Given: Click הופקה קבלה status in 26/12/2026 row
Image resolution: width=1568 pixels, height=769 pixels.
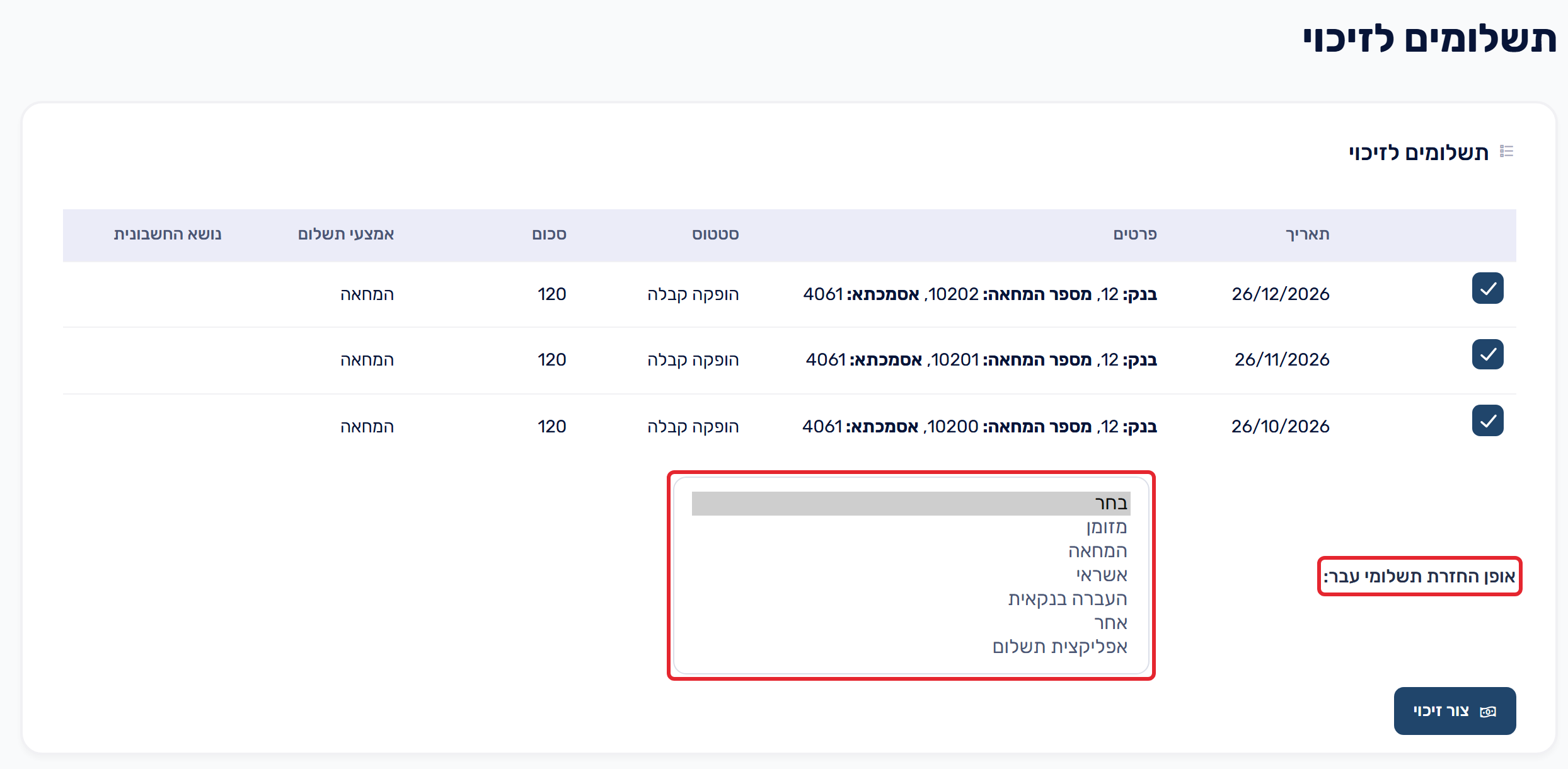Looking at the screenshot, I should pyautogui.click(x=693, y=294).
